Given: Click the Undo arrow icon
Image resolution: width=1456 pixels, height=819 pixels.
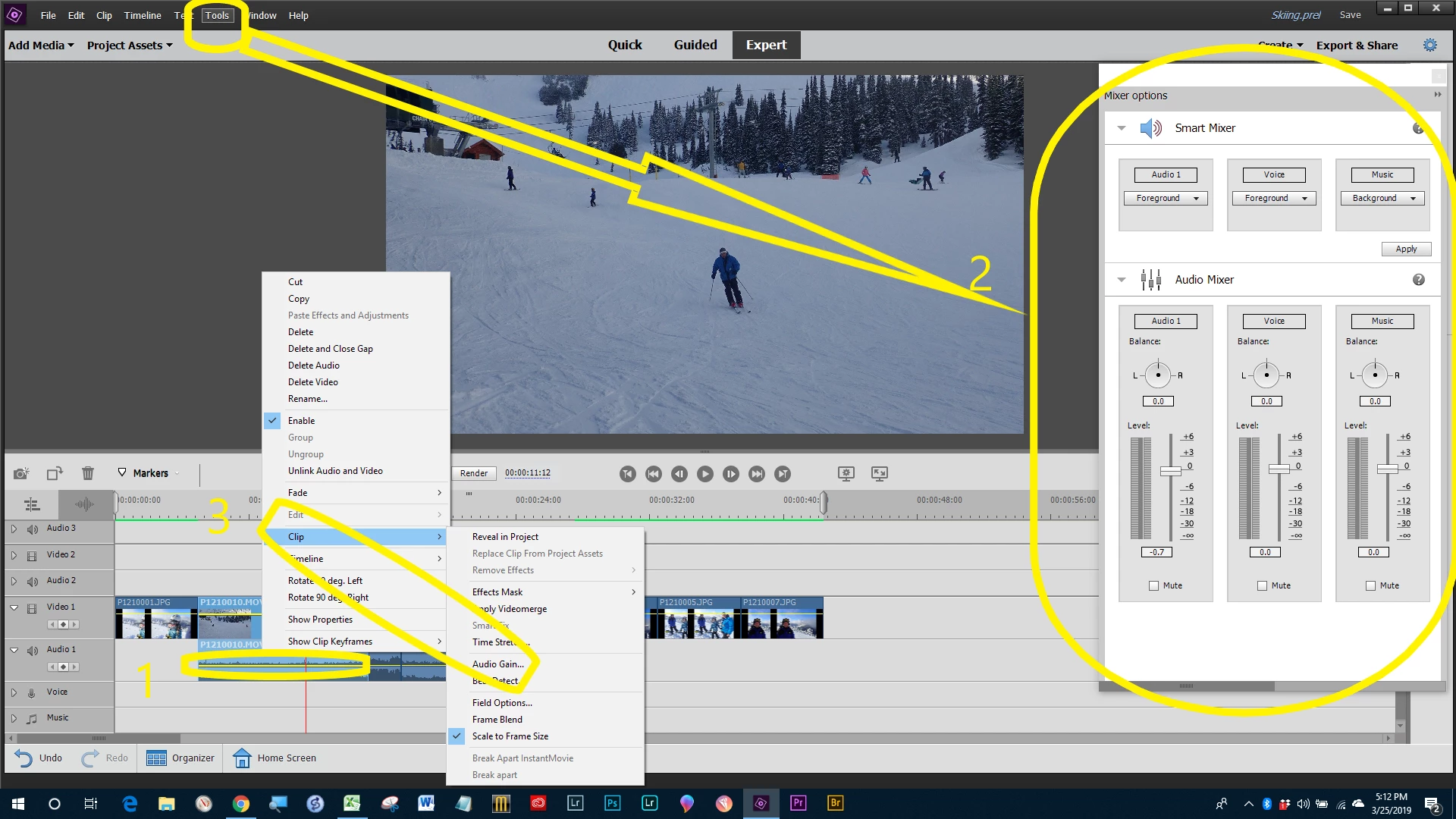Looking at the screenshot, I should (x=23, y=758).
